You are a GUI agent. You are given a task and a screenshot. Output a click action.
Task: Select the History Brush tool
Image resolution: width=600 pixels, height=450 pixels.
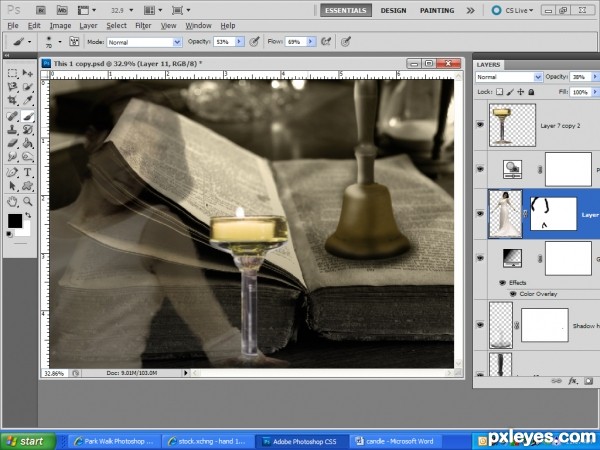coord(28,129)
